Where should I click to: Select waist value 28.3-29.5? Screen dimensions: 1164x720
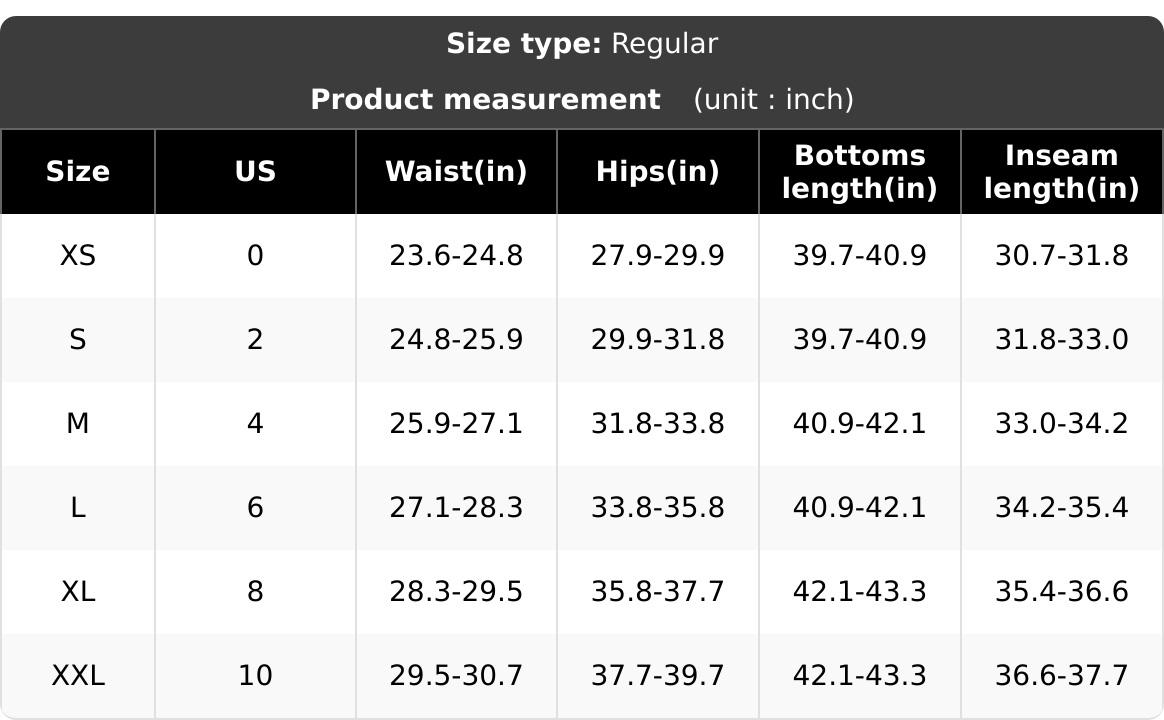[x=457, y=592]
